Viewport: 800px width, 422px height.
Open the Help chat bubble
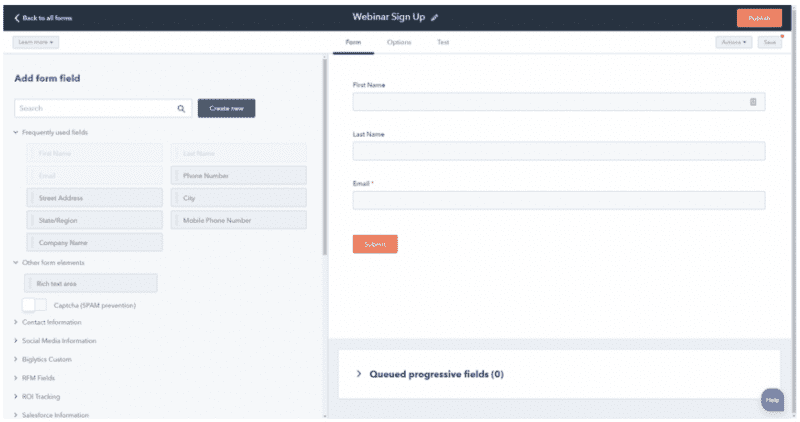click(x=772, y=399)
